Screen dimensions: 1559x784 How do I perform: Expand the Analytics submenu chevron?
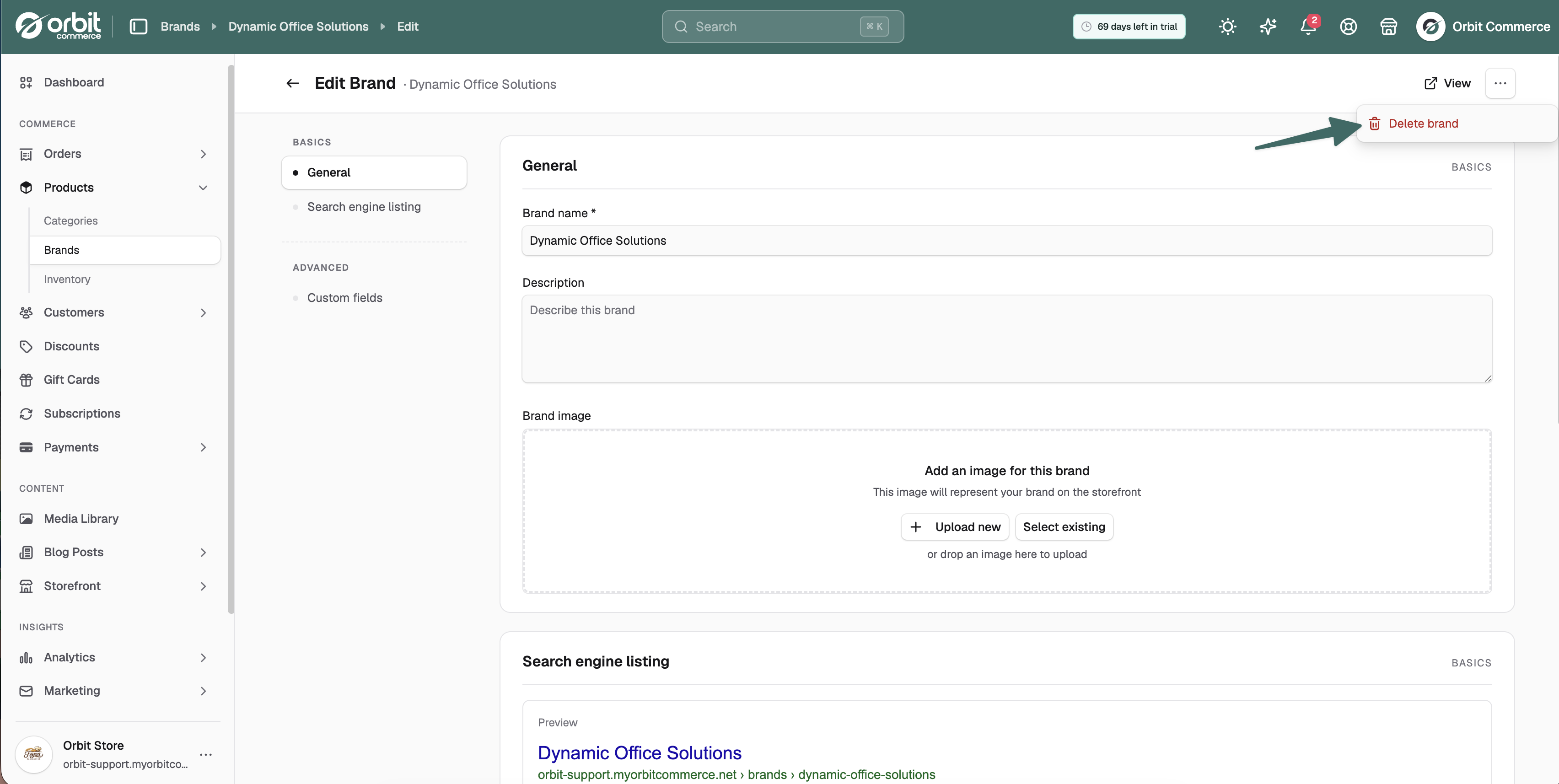click(204, 658)
